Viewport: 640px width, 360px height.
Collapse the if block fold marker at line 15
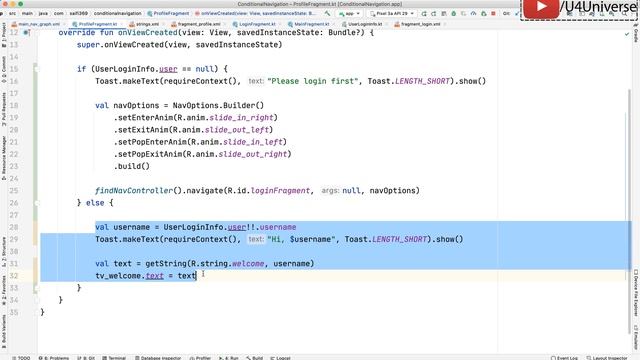click(x=36, y=69)
